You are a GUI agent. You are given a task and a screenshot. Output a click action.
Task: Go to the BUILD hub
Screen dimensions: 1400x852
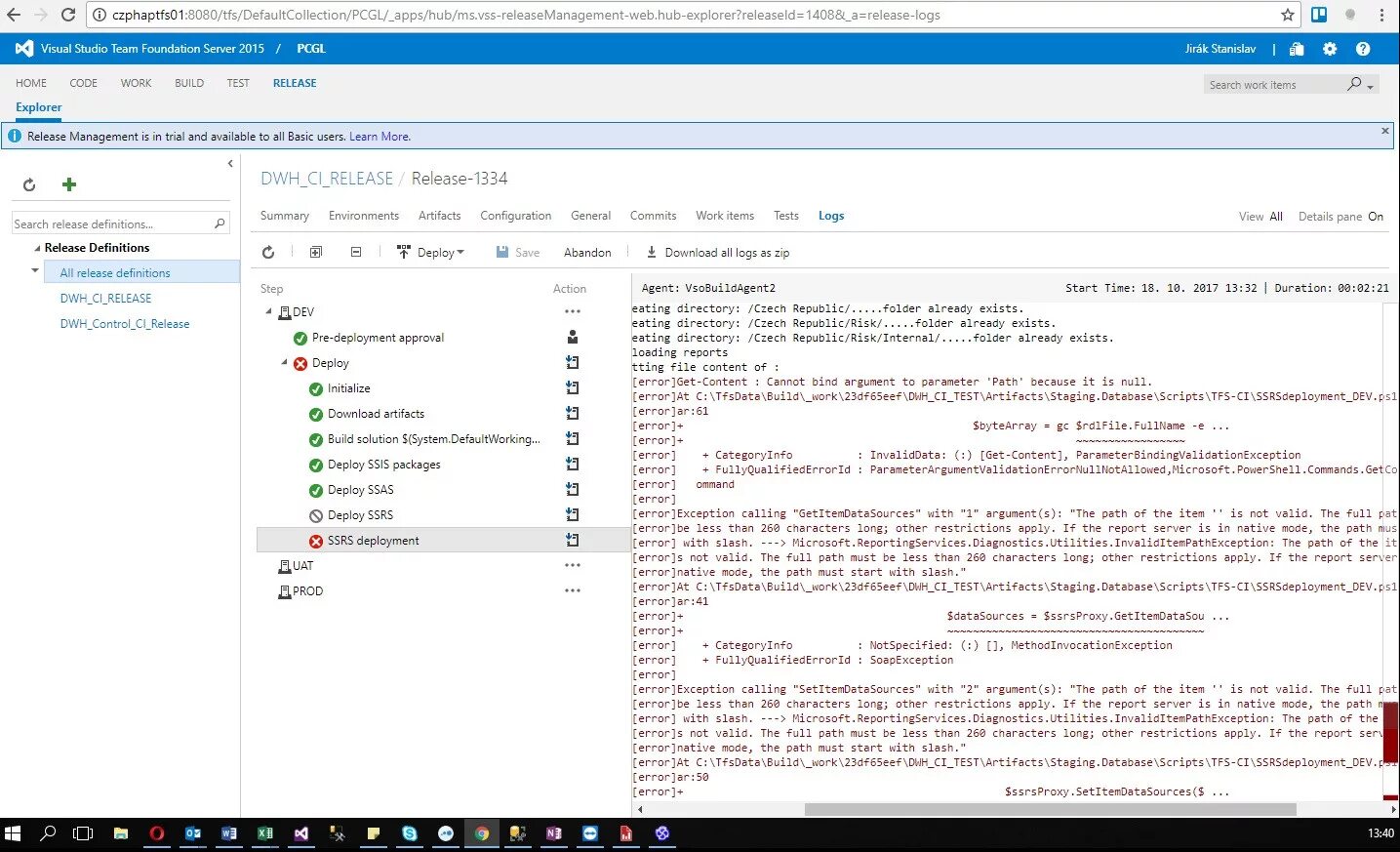pos(189,83)
